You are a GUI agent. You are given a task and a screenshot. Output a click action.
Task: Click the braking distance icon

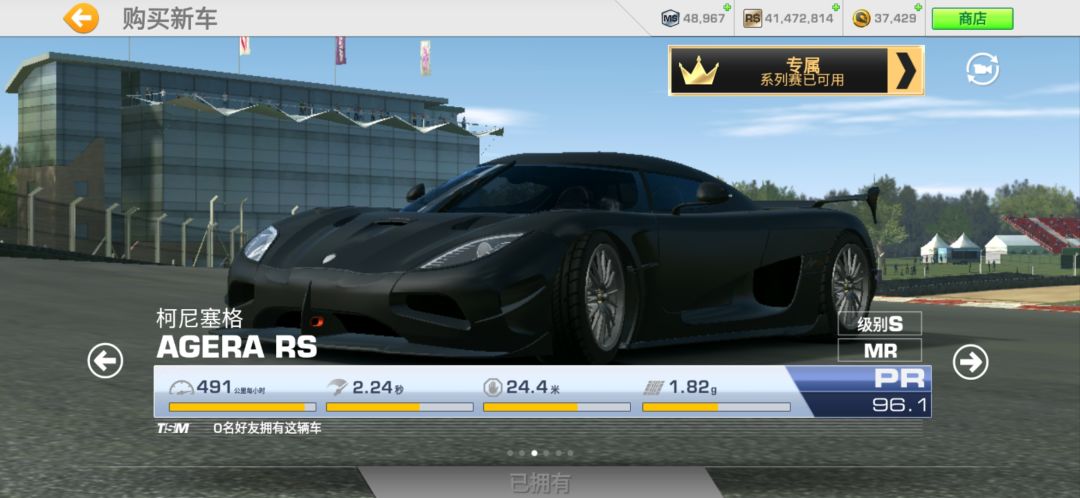click(x=492, y=388)
